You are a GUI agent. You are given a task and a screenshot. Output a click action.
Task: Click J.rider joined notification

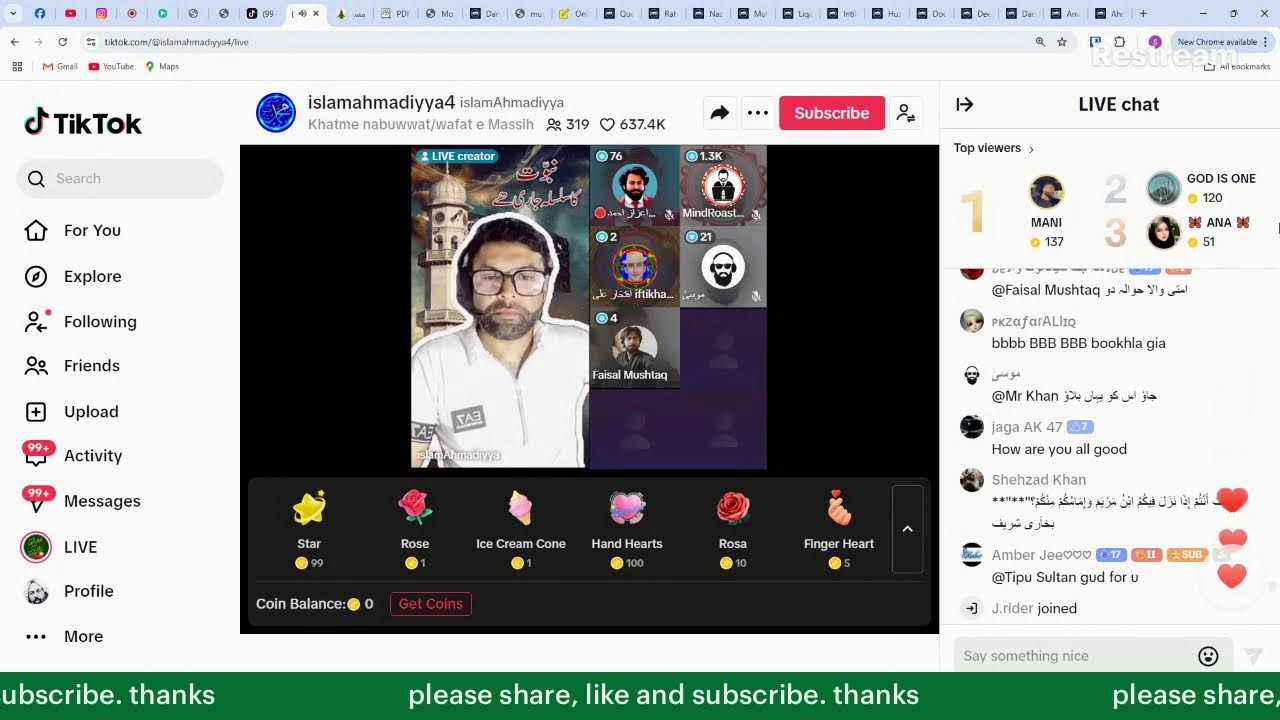(x=1034, y=608)
